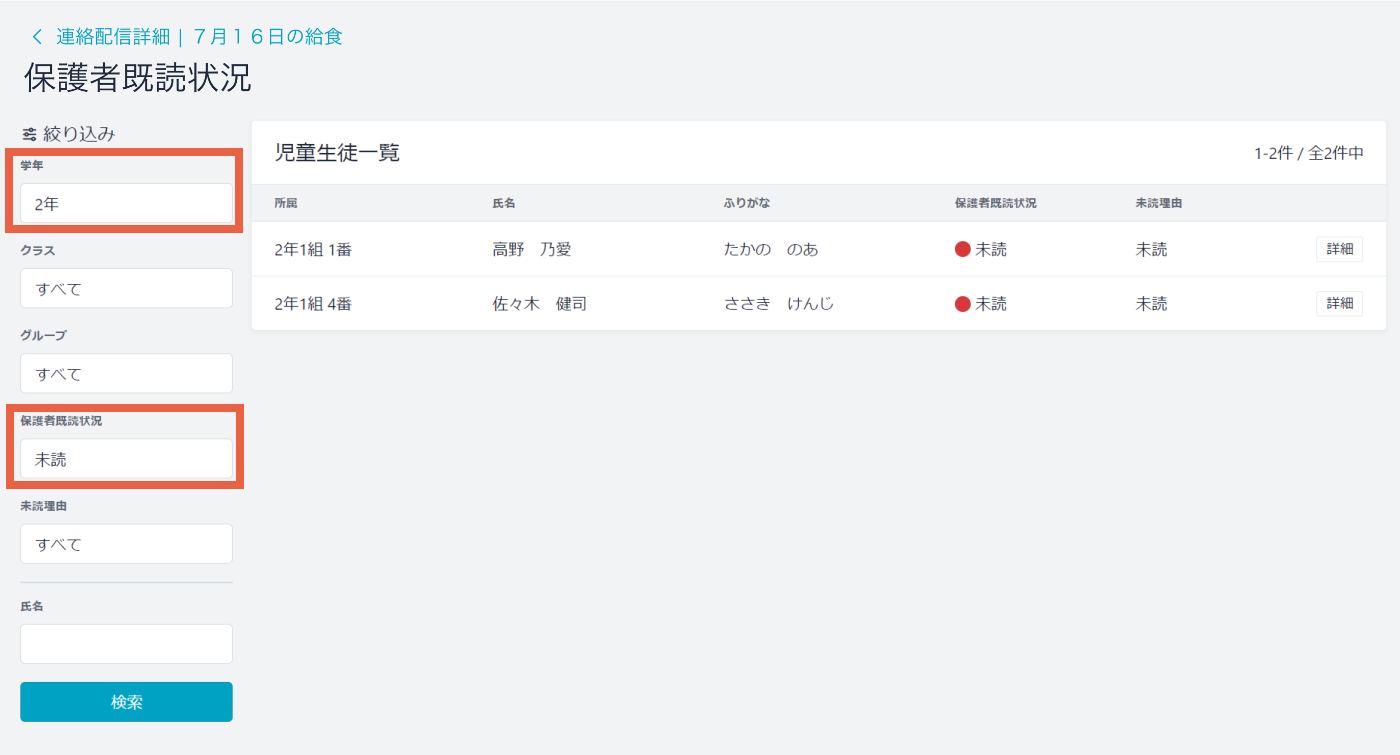Viewport: 1400px width, 755px height.
Task: Click the furigana ささき けんじ
Action: (x=779, y=304)
